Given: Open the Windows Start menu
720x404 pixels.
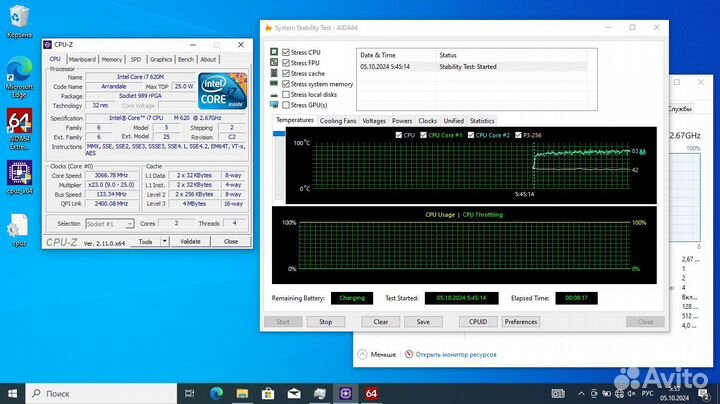Looking at the screenshot, I should pos(12,393).
